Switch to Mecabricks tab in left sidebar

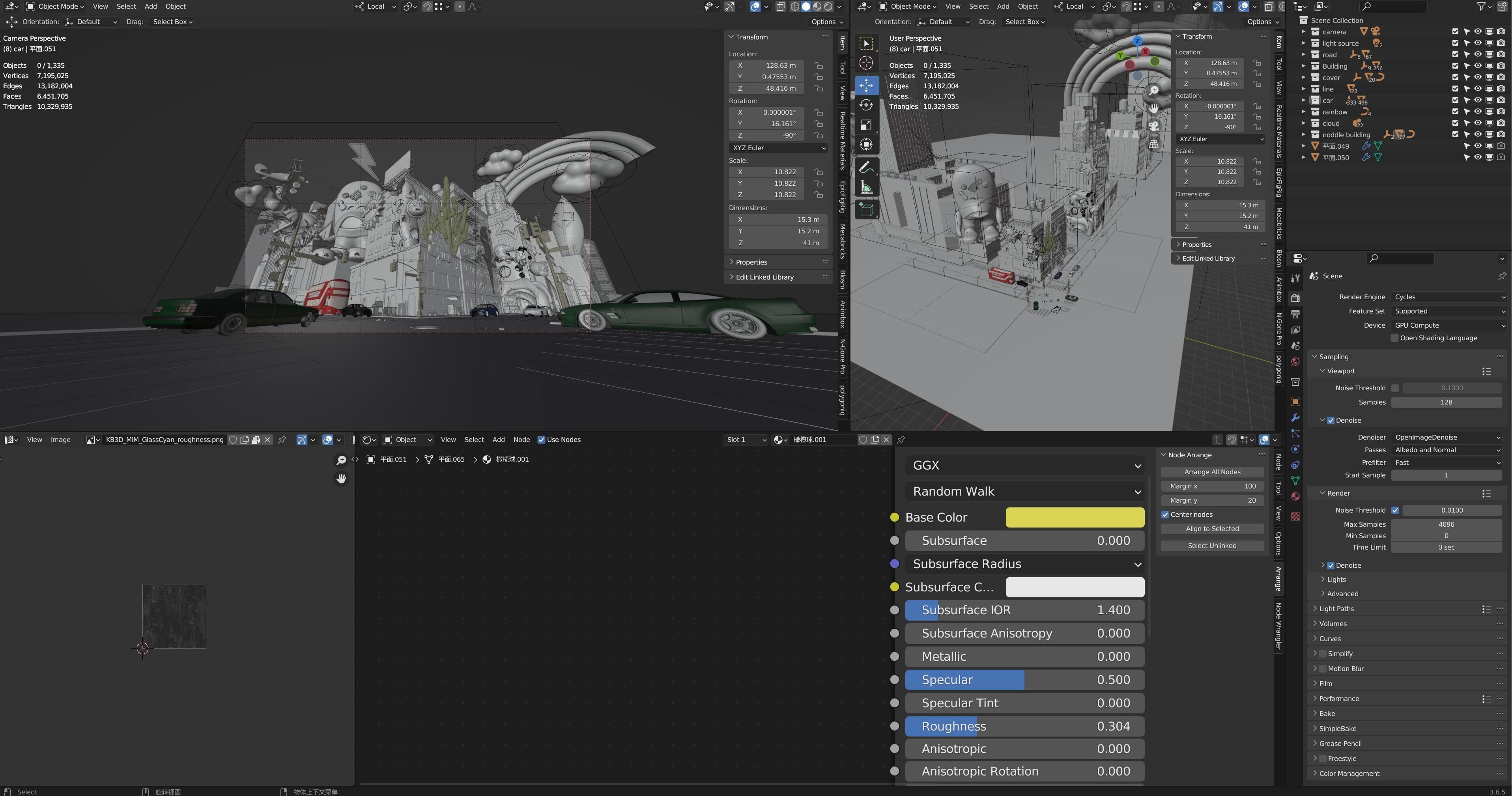[842, 242]
